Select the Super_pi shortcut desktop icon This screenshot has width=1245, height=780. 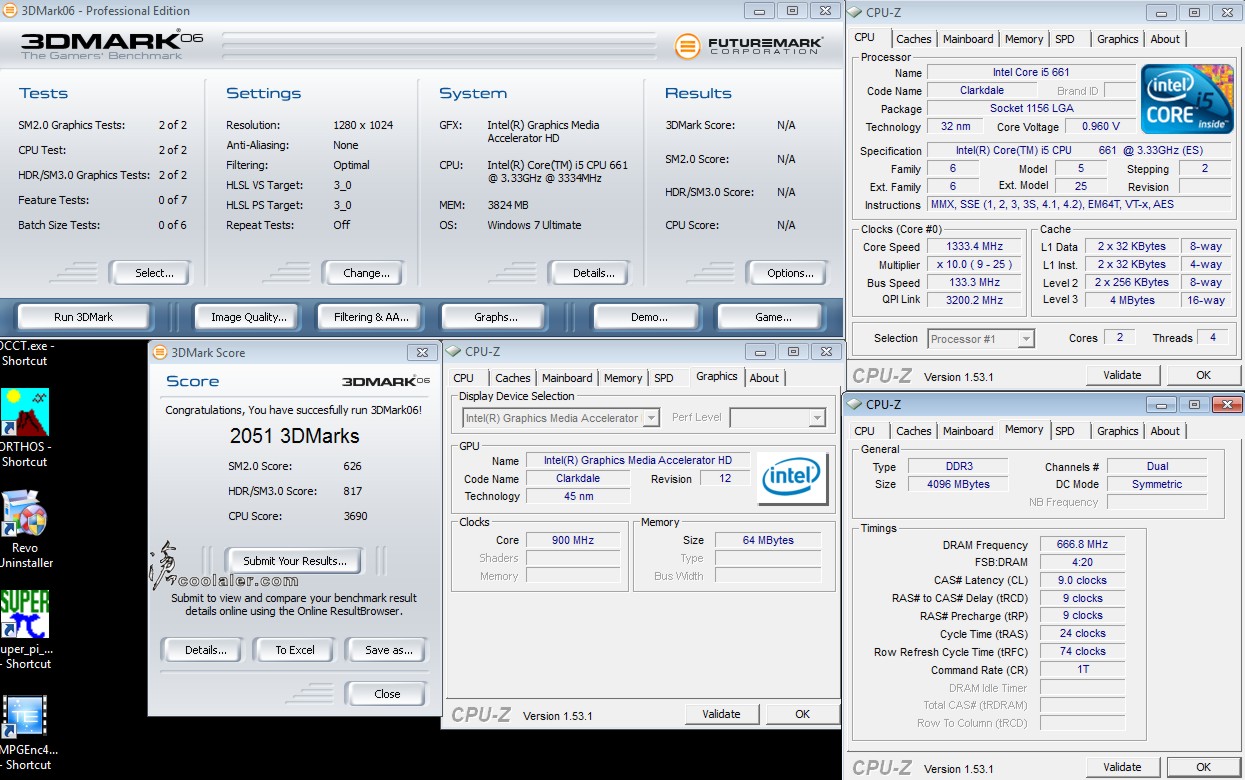(25, 614)
